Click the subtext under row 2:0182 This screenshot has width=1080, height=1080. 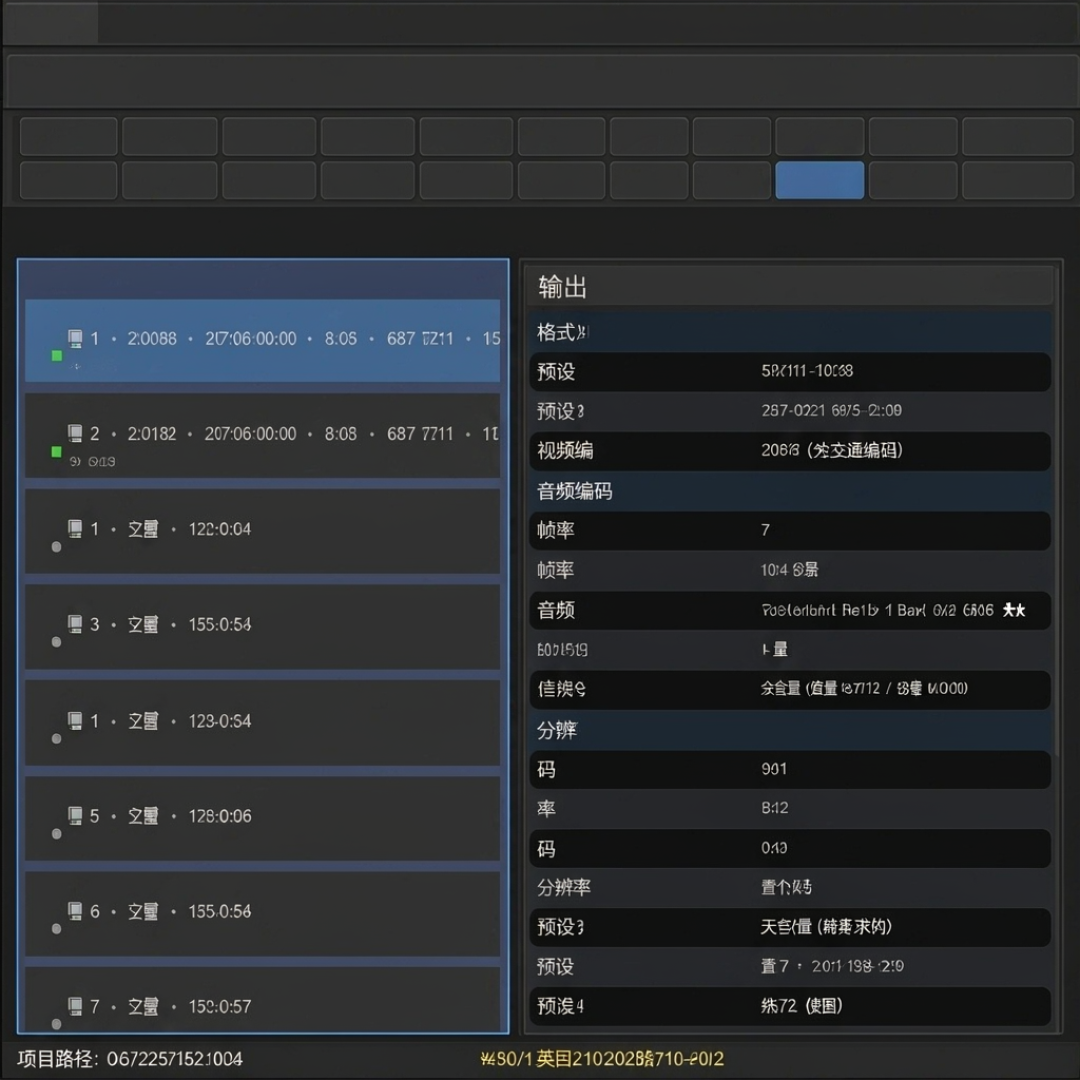coord(92,461)
